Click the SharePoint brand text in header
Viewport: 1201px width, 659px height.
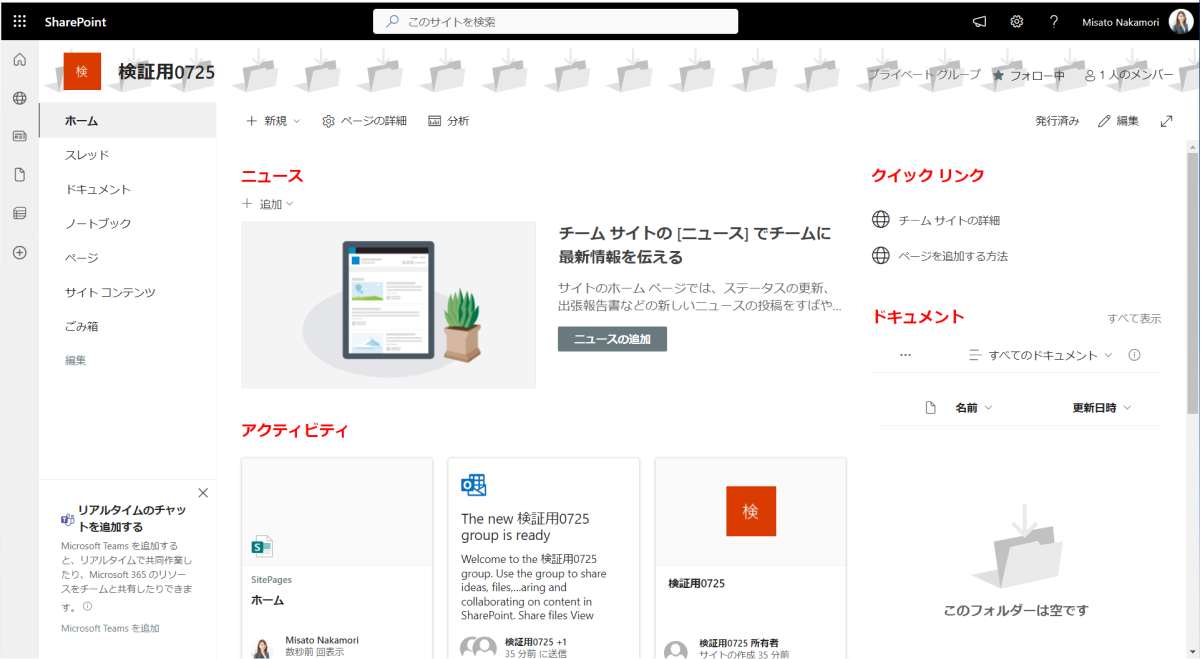coord(75,21)
